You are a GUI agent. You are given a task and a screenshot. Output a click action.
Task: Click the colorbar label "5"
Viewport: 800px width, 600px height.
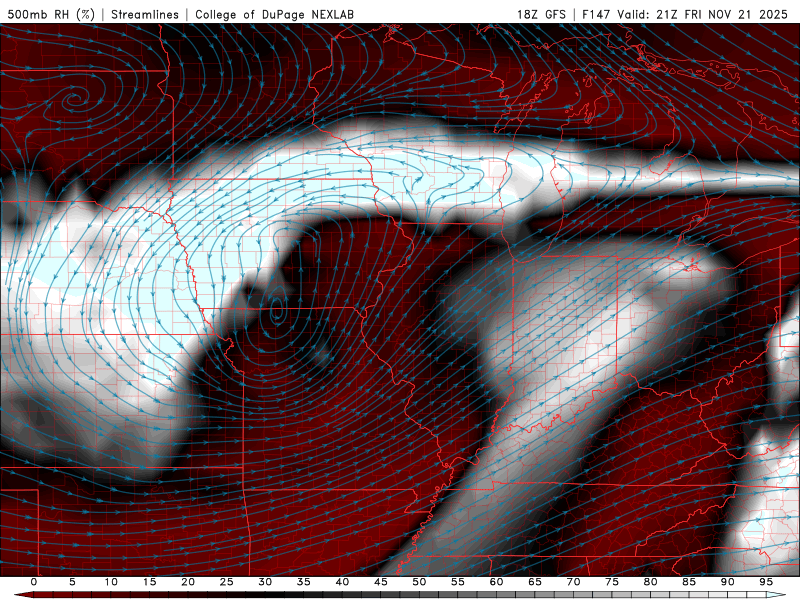[x=72, y=582]
